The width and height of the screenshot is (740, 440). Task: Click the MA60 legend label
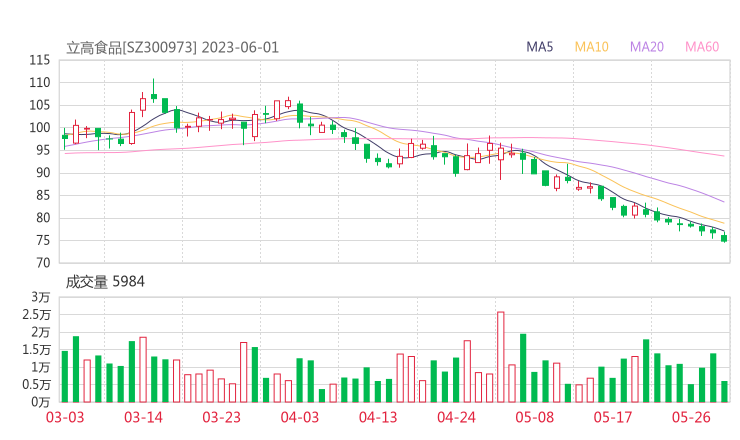[702, 47]
